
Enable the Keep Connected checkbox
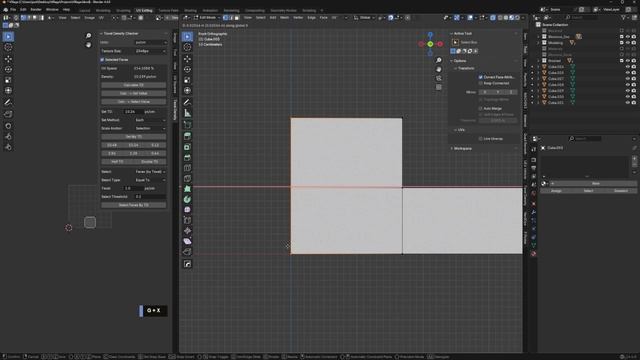tap(481, 83)
